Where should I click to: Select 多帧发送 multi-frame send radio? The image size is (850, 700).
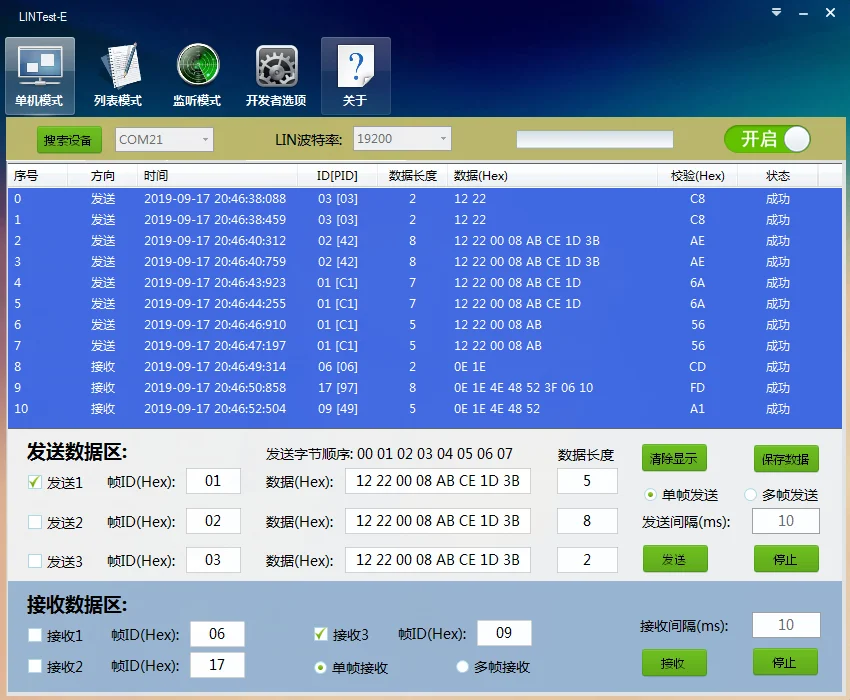[x=750, y=495]
